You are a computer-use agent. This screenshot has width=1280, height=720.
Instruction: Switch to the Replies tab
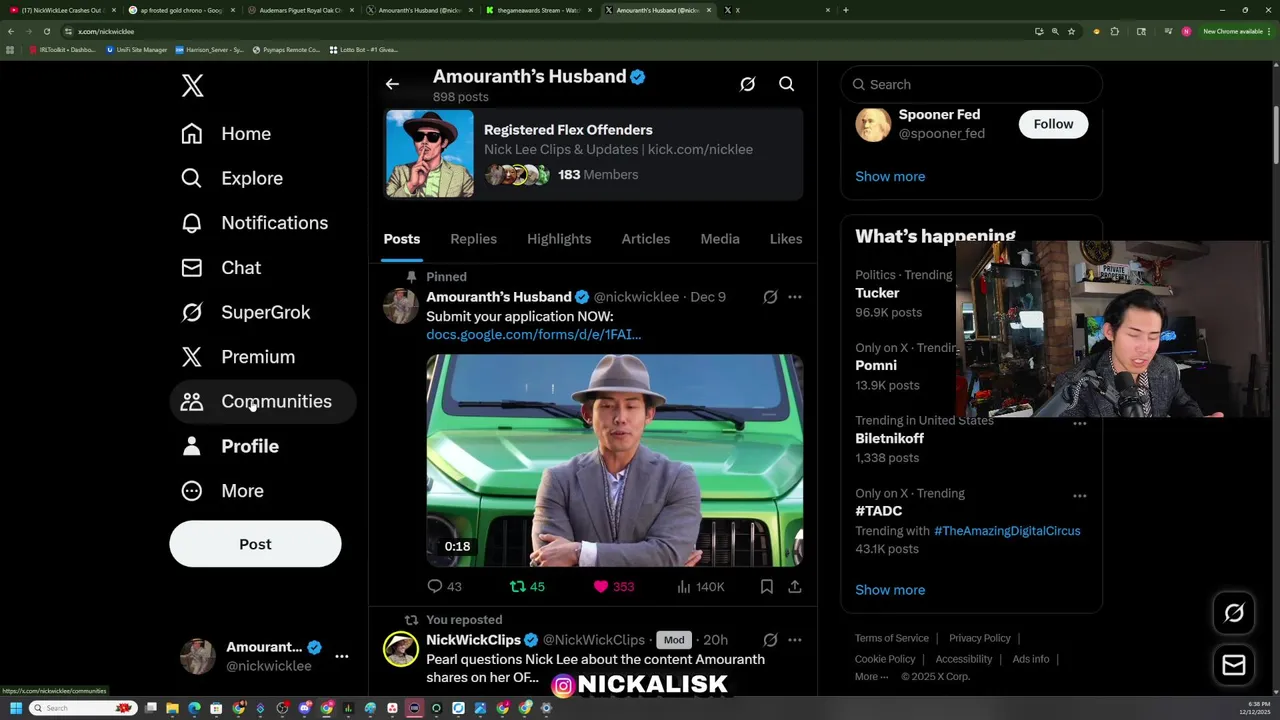(x=473, y=239)
